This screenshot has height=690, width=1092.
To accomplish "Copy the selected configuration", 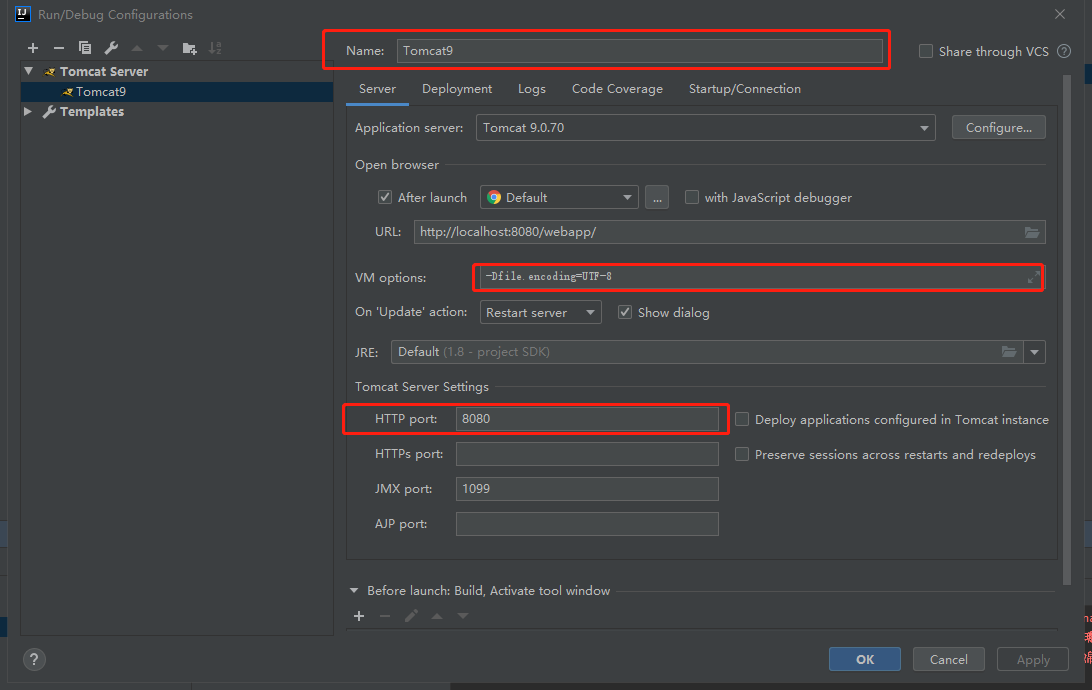I will (x=85, y=48).
